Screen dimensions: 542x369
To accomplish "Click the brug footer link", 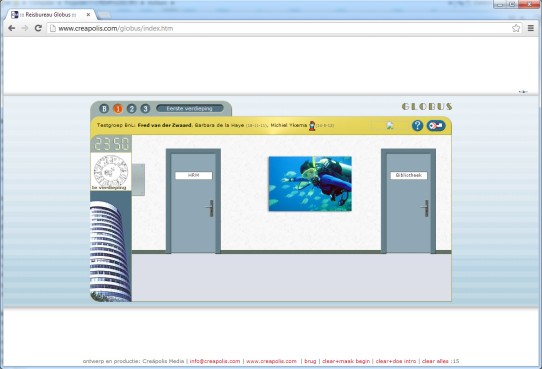I will click(310, 361).
